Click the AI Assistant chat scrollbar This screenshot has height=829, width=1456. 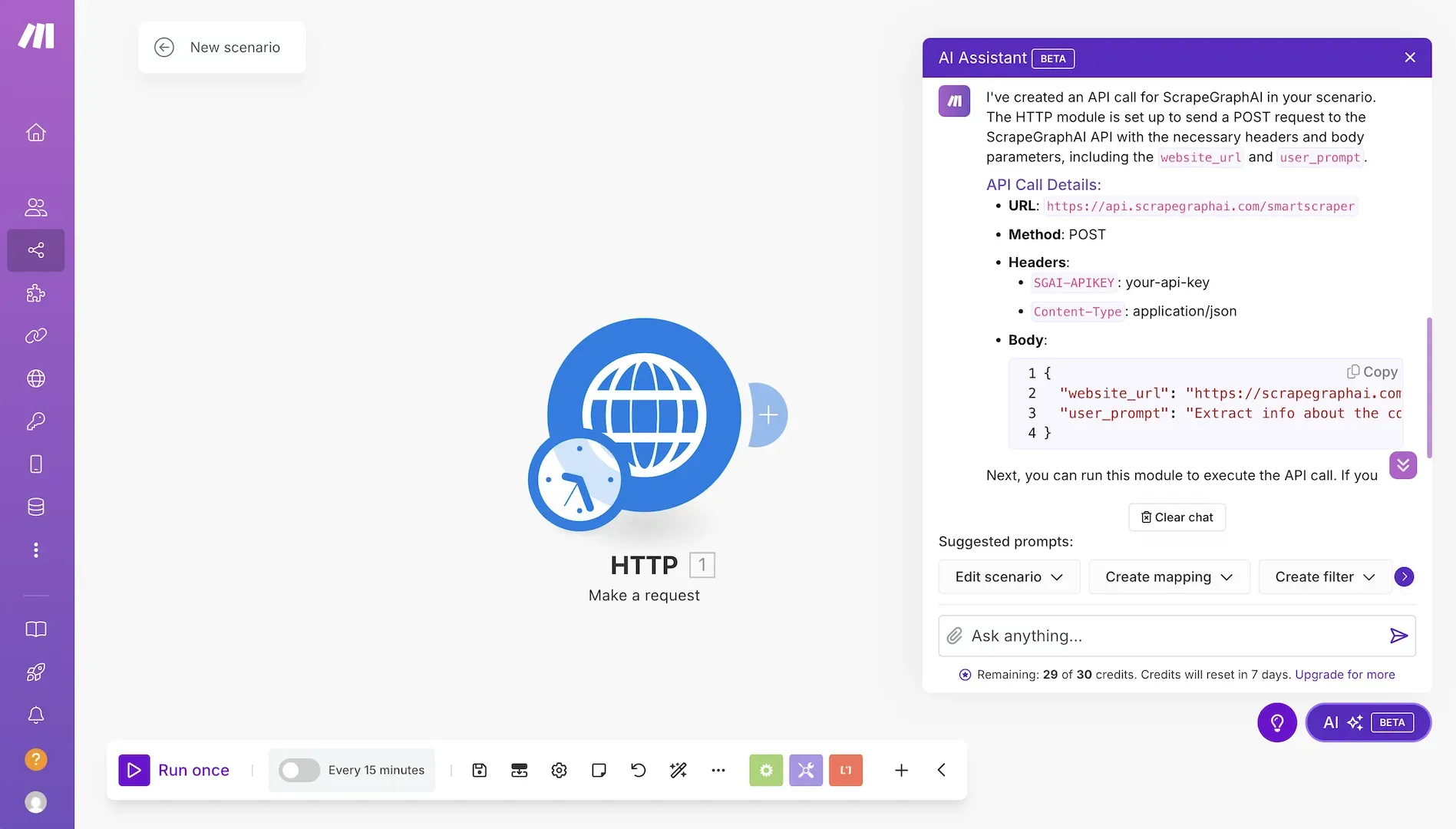1429,387
